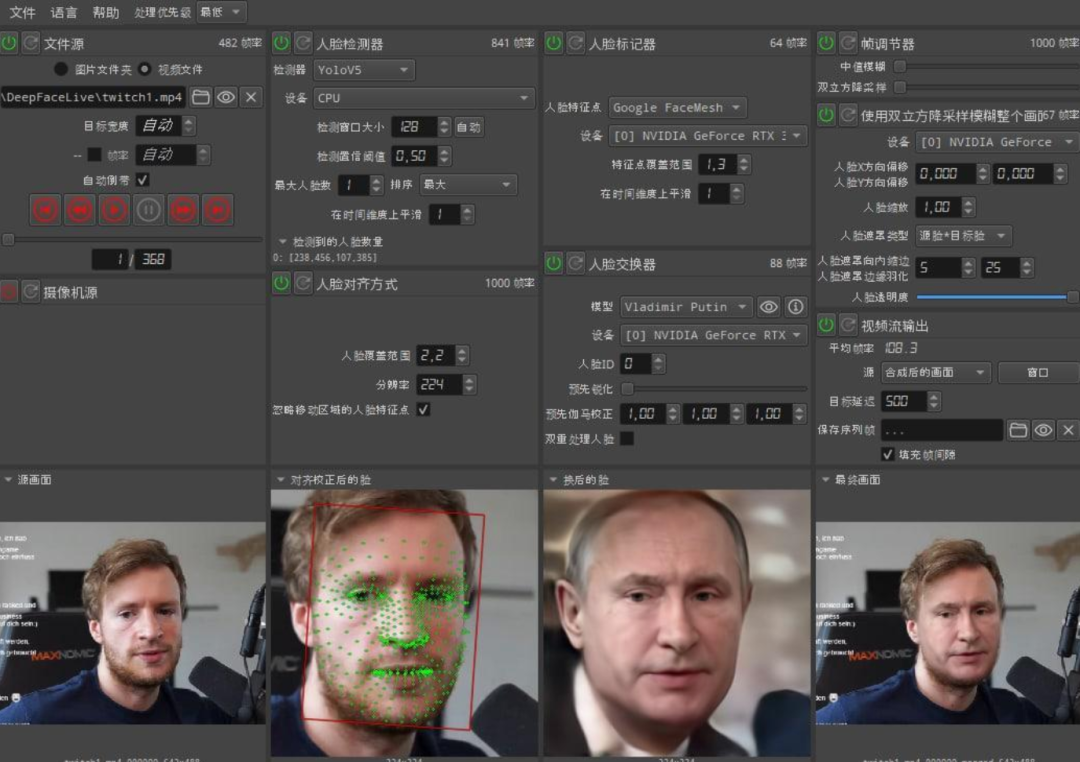The image size is (1080, 762).
Task: Toggle the 视频流输出 power icon
Action: coord(826,325)
